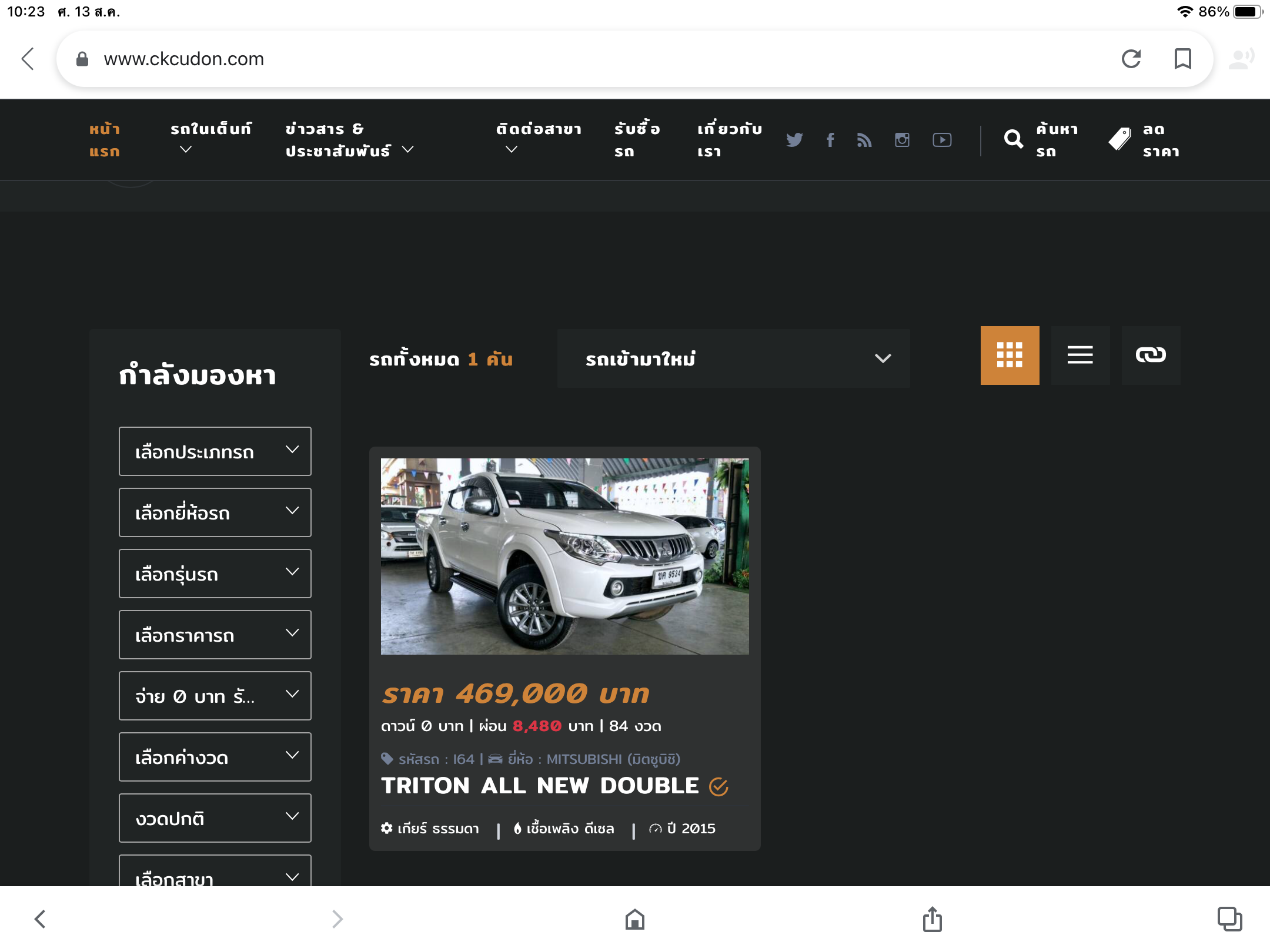Click the white Mitsubishi Triton photo

pyautogui.click(x=564, y=556)
